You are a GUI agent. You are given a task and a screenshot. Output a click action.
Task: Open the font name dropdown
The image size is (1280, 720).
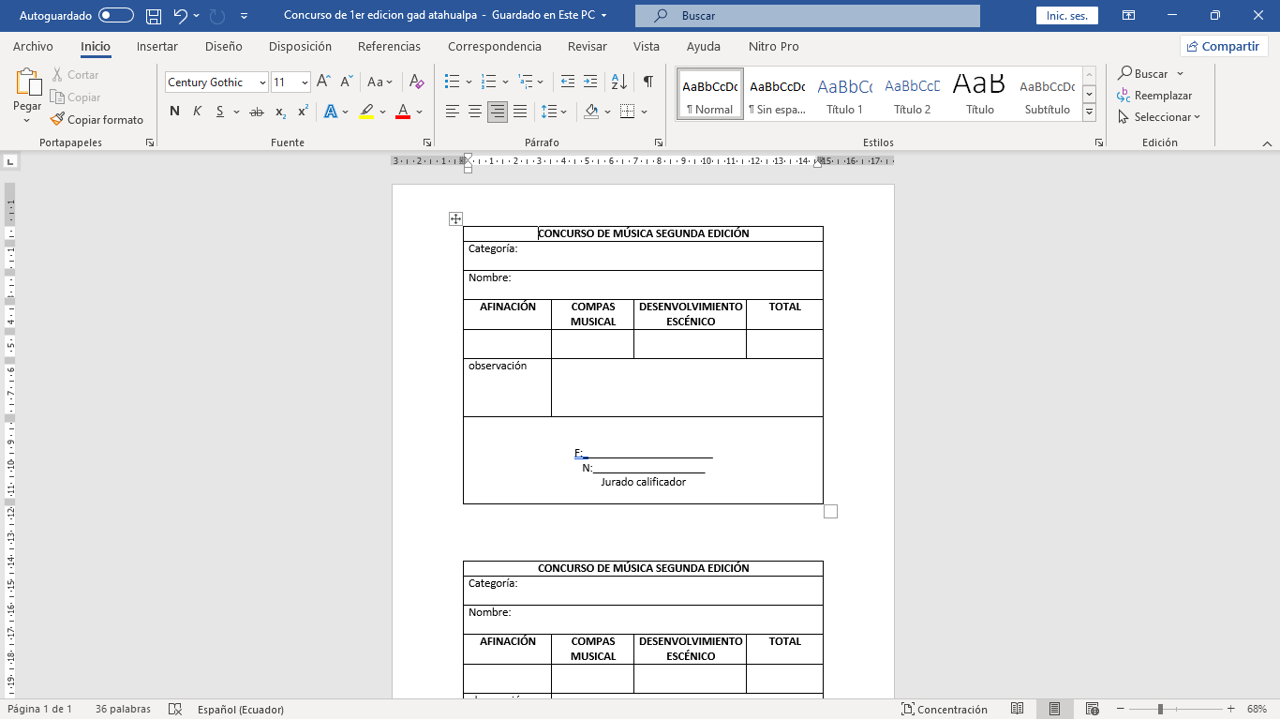[x=262, y=83]
